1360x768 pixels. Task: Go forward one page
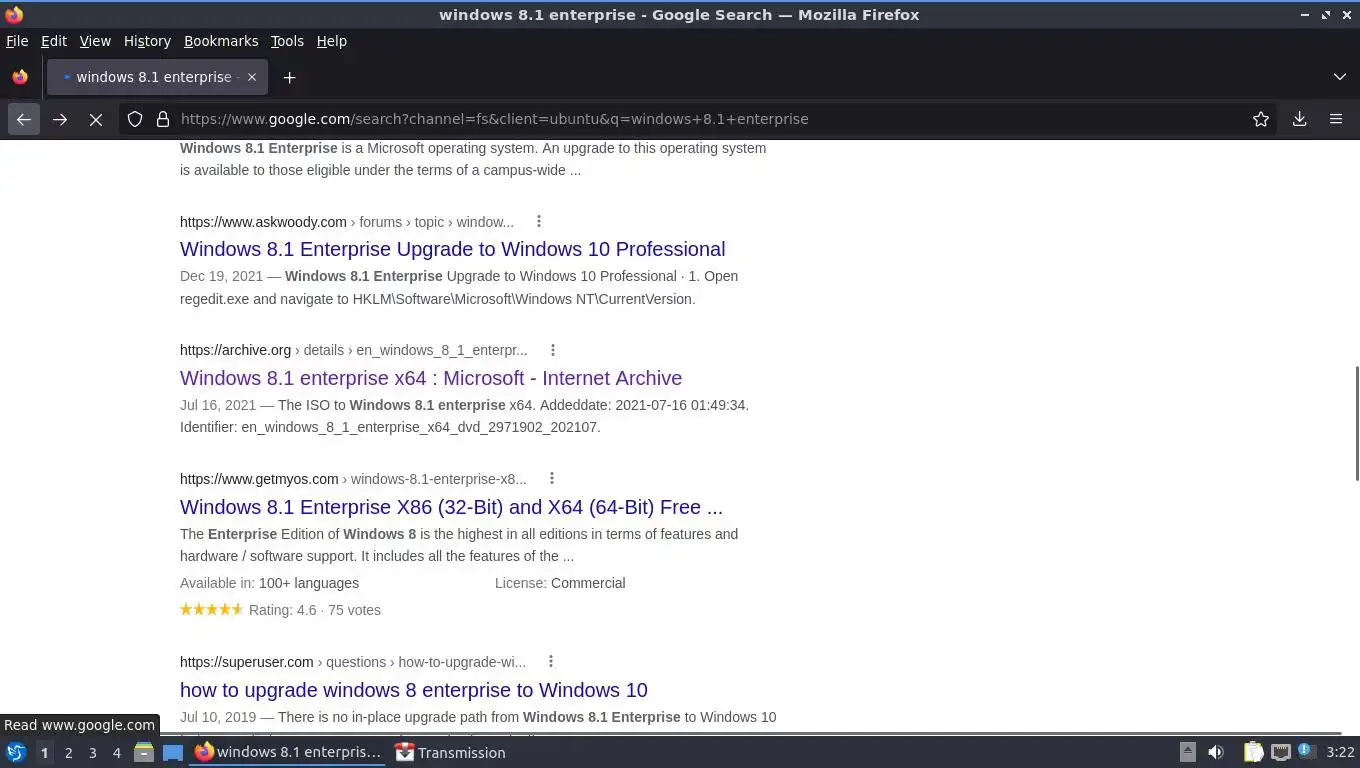click(x=60, y=119)
